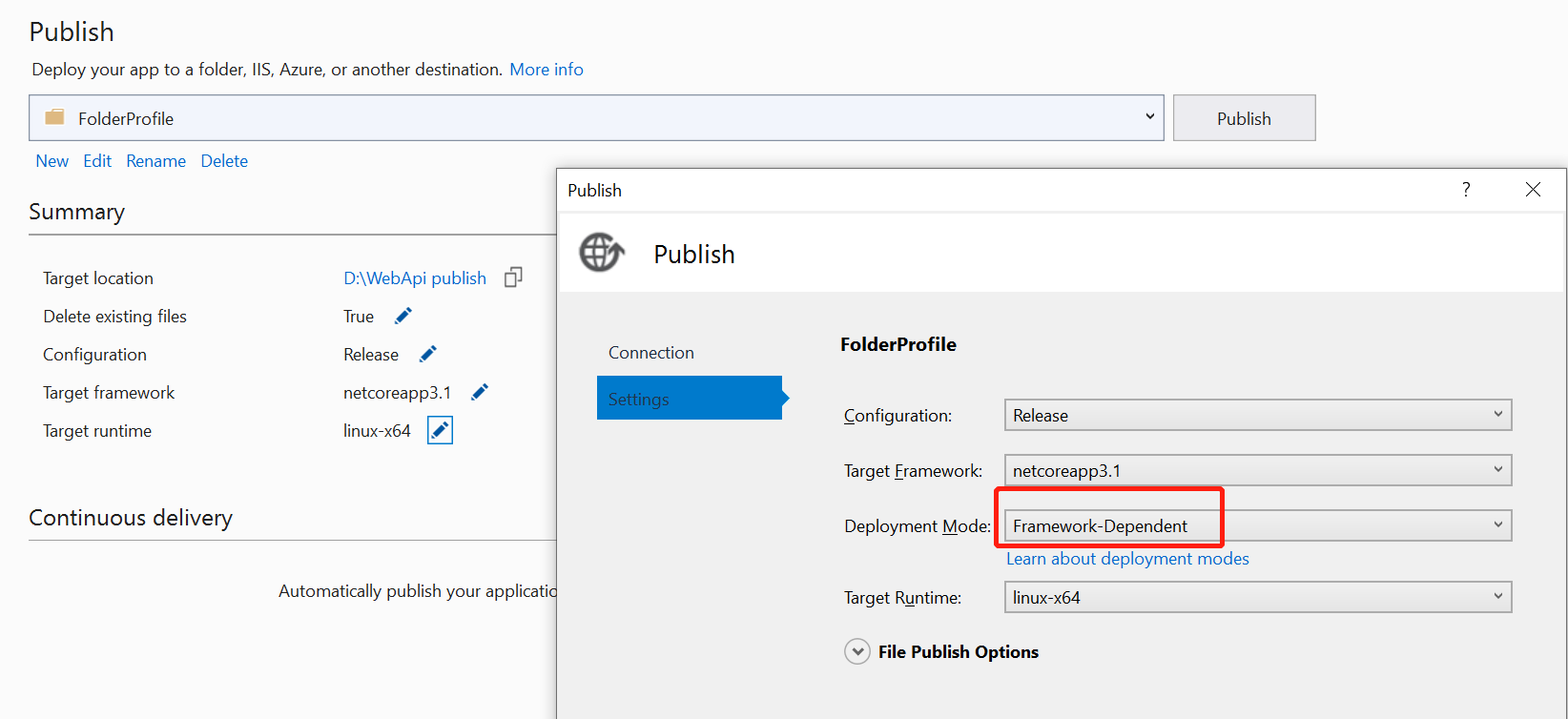Create a New publish profile
This screenshot has height=719, width=1568.
pos(52,160)
